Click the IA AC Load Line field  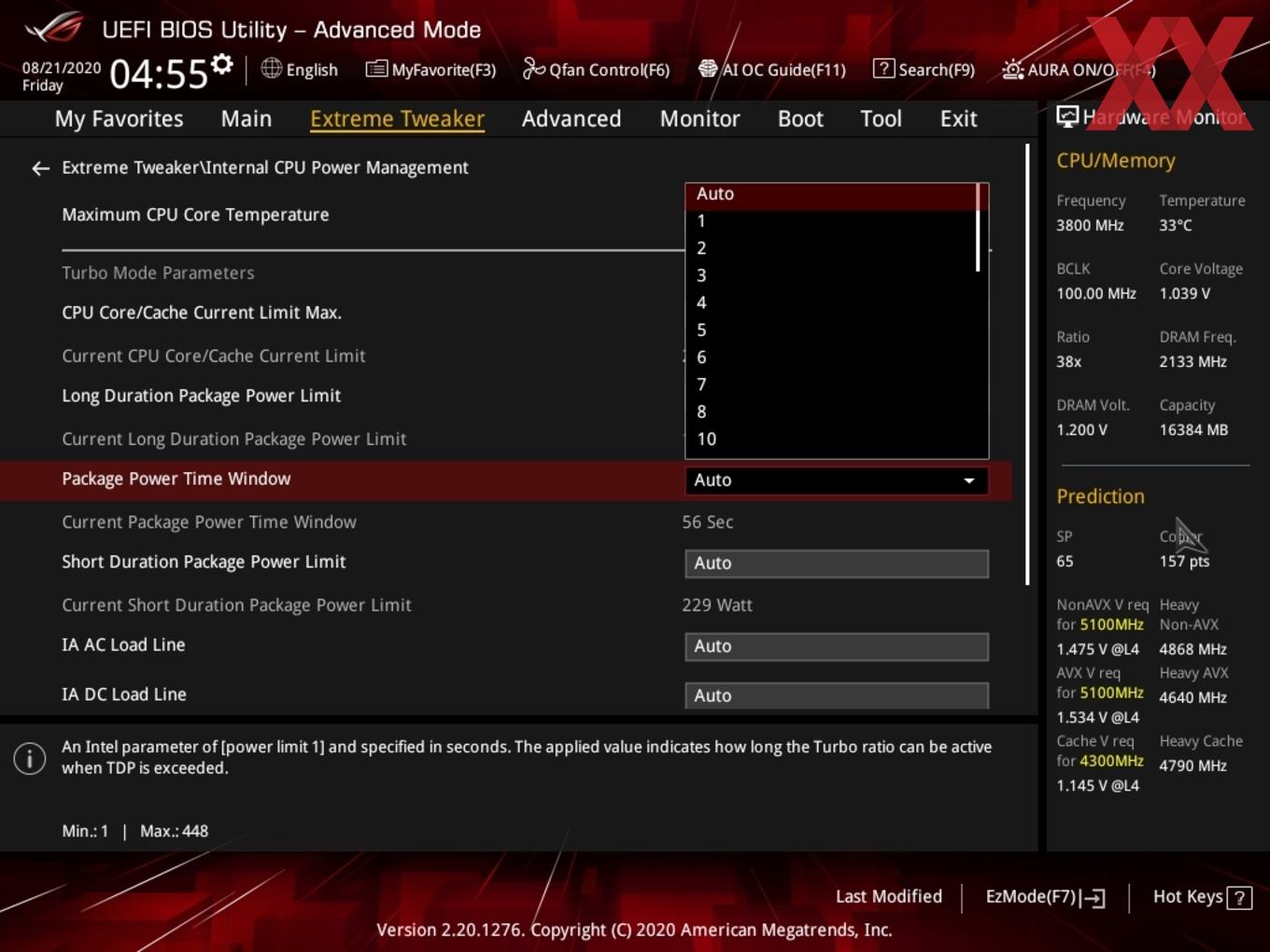coord(837,647)
